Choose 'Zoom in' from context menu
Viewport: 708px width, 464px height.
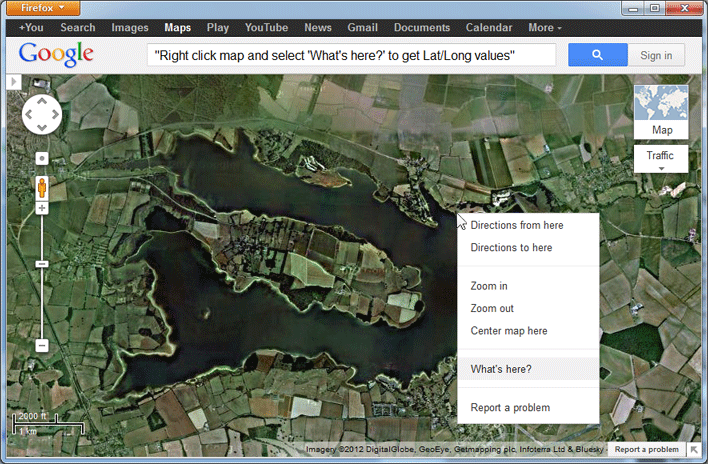[528, 286]
